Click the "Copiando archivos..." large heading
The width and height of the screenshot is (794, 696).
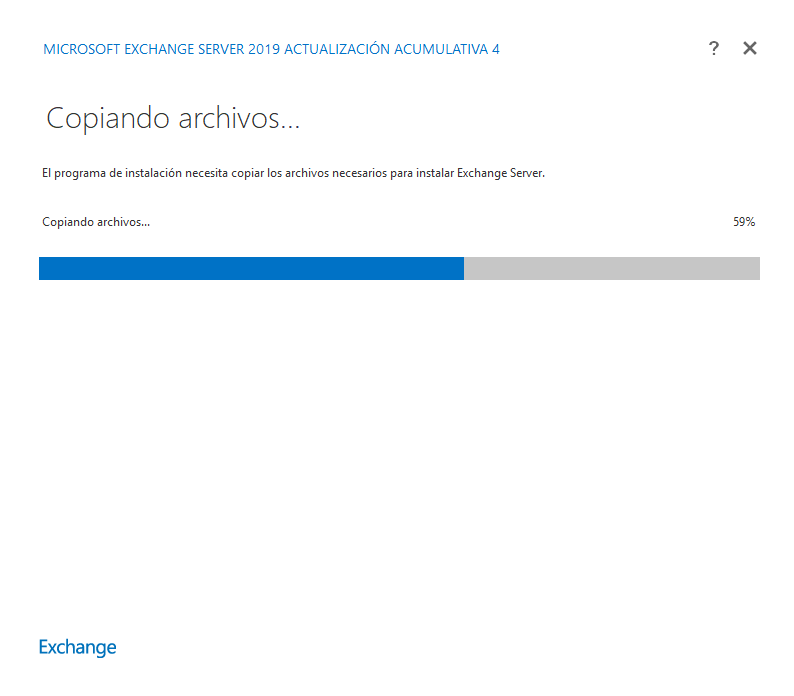pos(173,119)
